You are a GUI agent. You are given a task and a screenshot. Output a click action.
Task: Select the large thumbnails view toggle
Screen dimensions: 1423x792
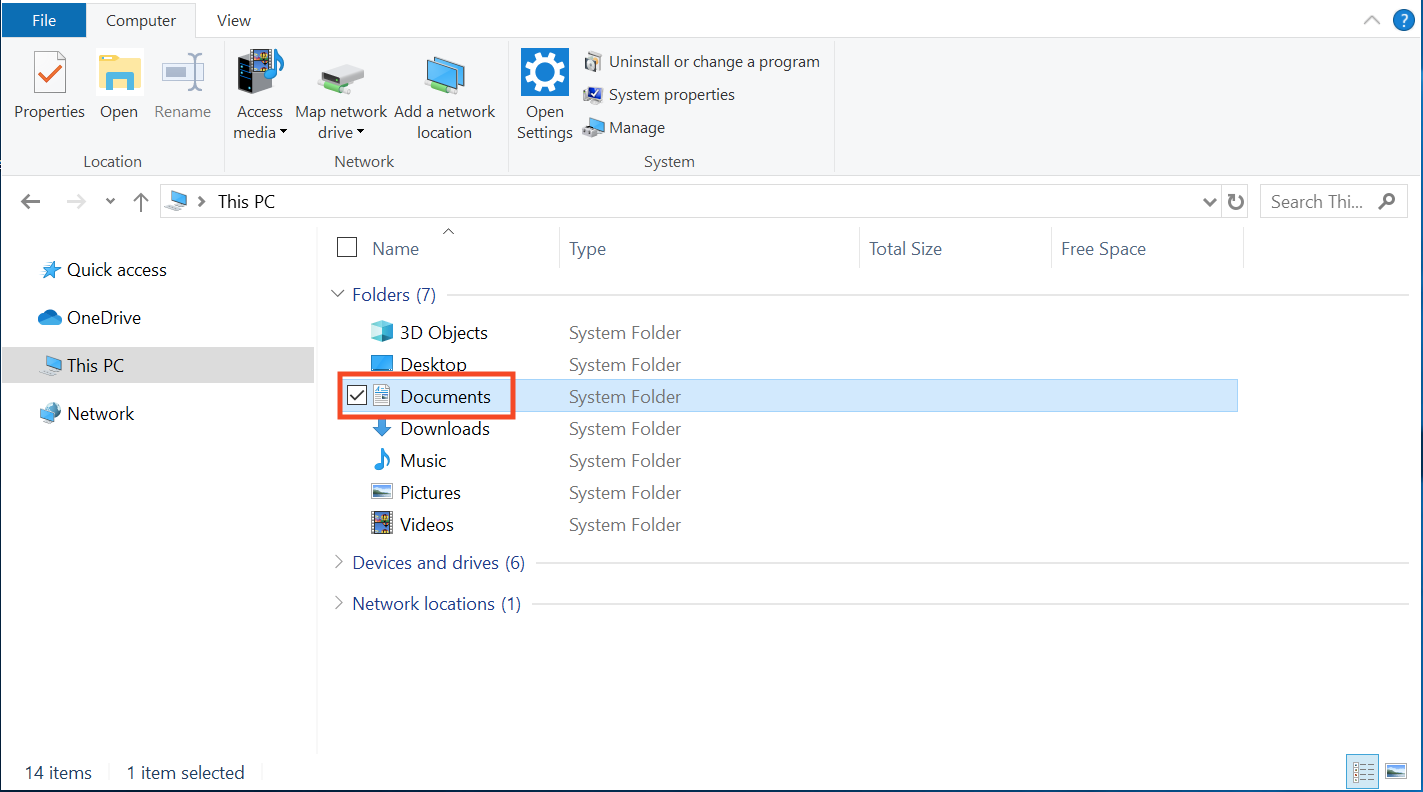pyautogui.click(x=1394, y=771)
